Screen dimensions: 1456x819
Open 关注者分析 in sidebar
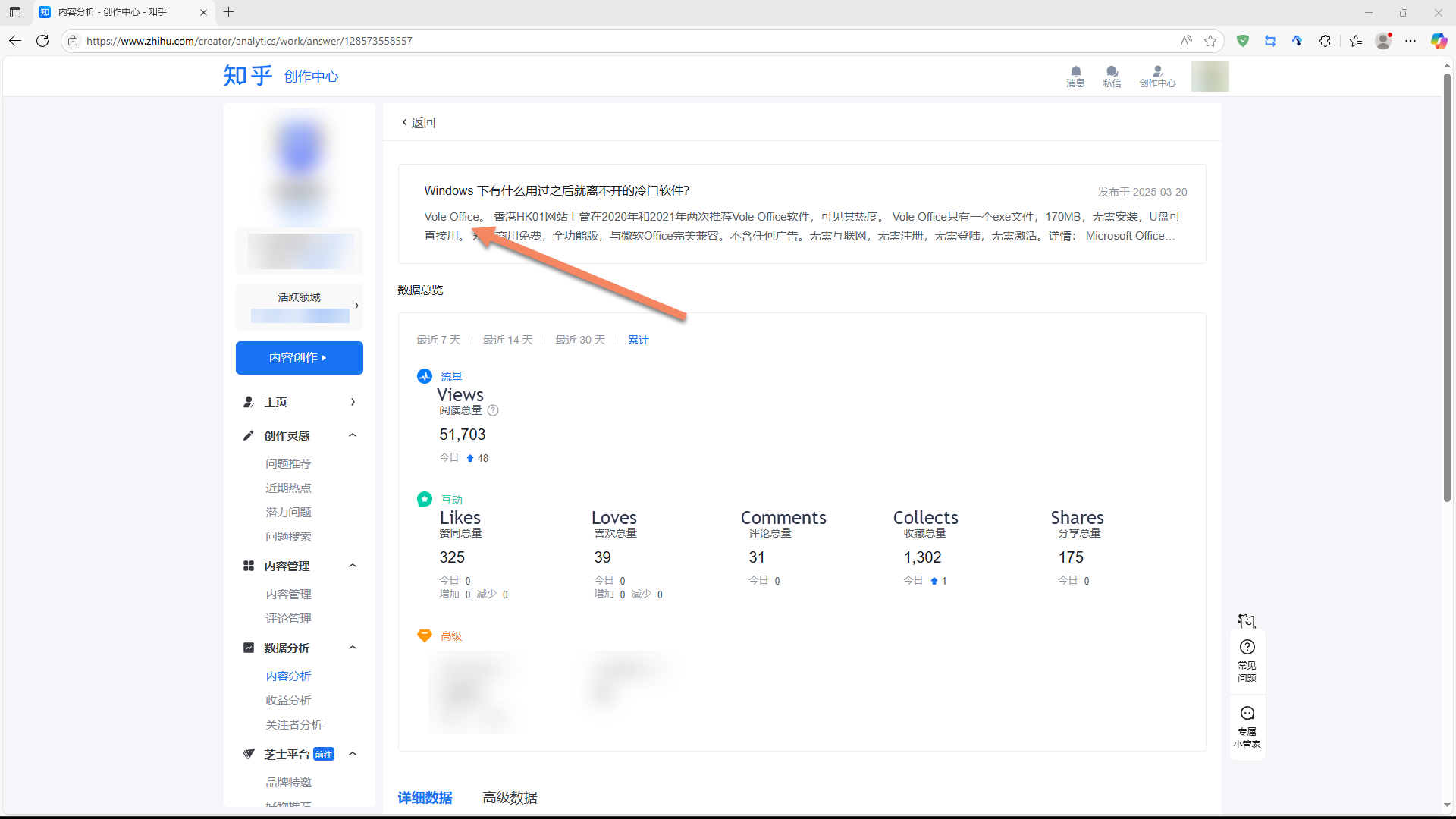pos(294,724)
